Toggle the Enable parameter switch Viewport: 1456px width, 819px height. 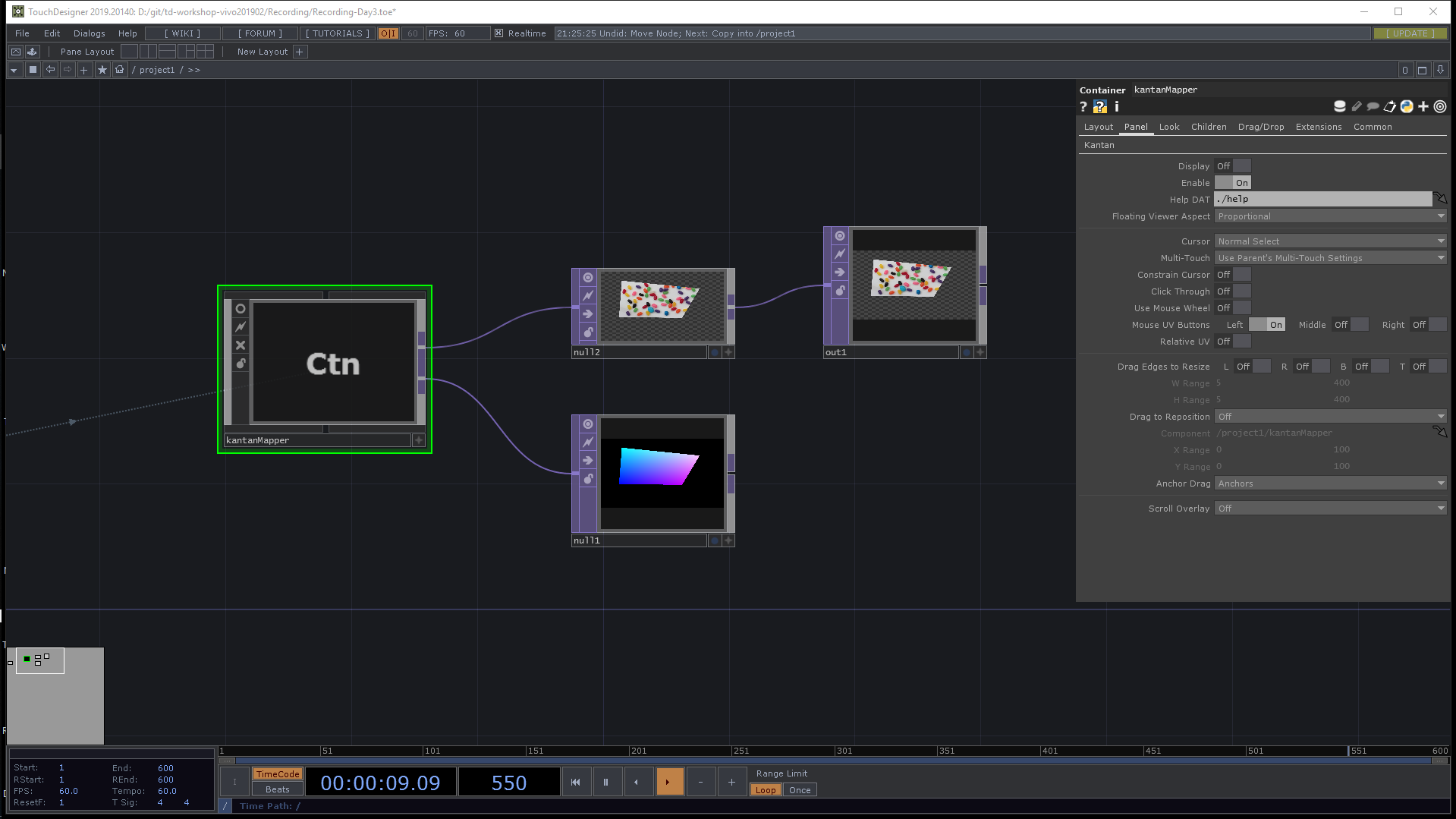pos(1233,183)
